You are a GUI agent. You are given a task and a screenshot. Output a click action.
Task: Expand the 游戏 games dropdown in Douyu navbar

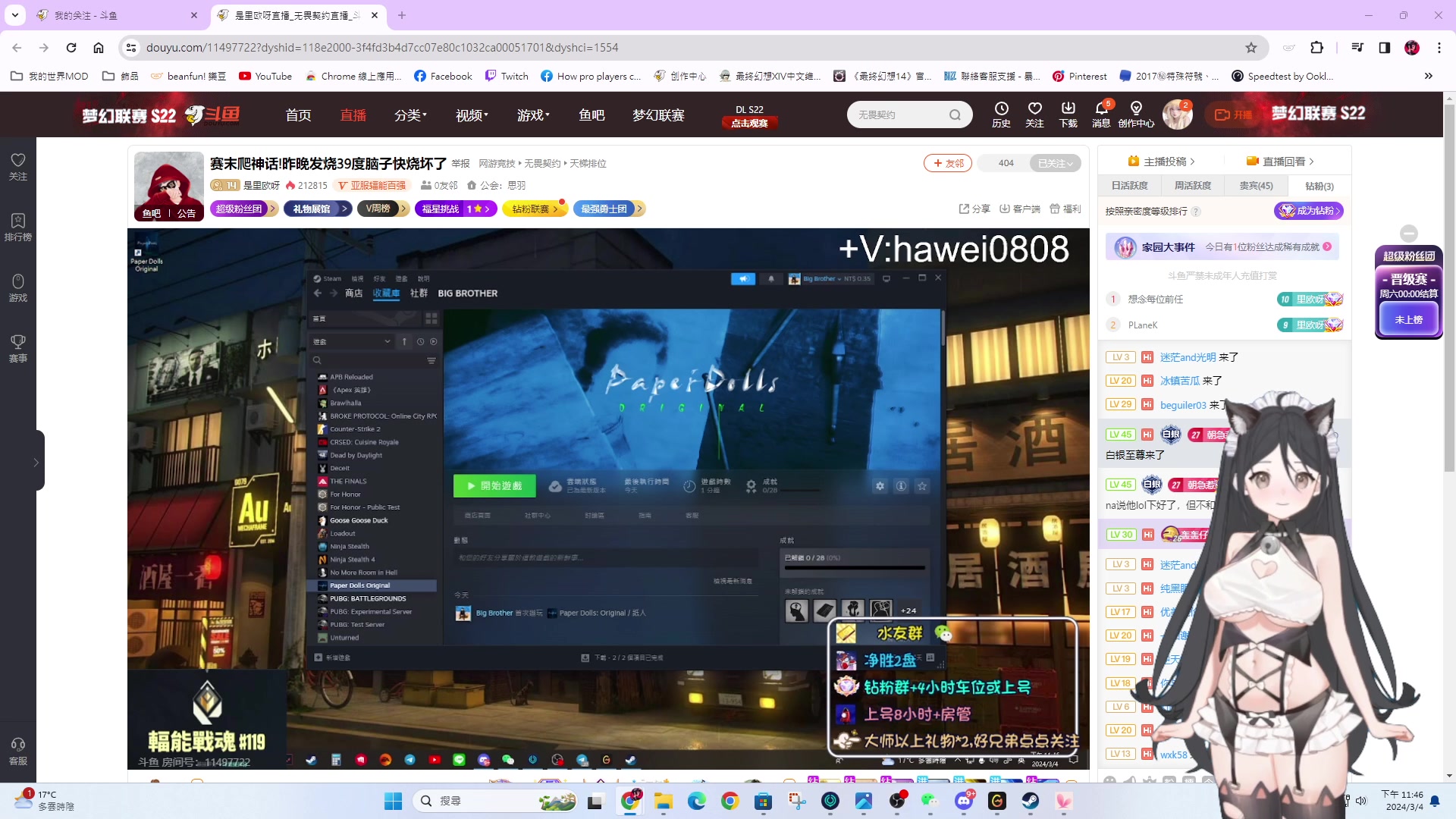coord(531,114)
